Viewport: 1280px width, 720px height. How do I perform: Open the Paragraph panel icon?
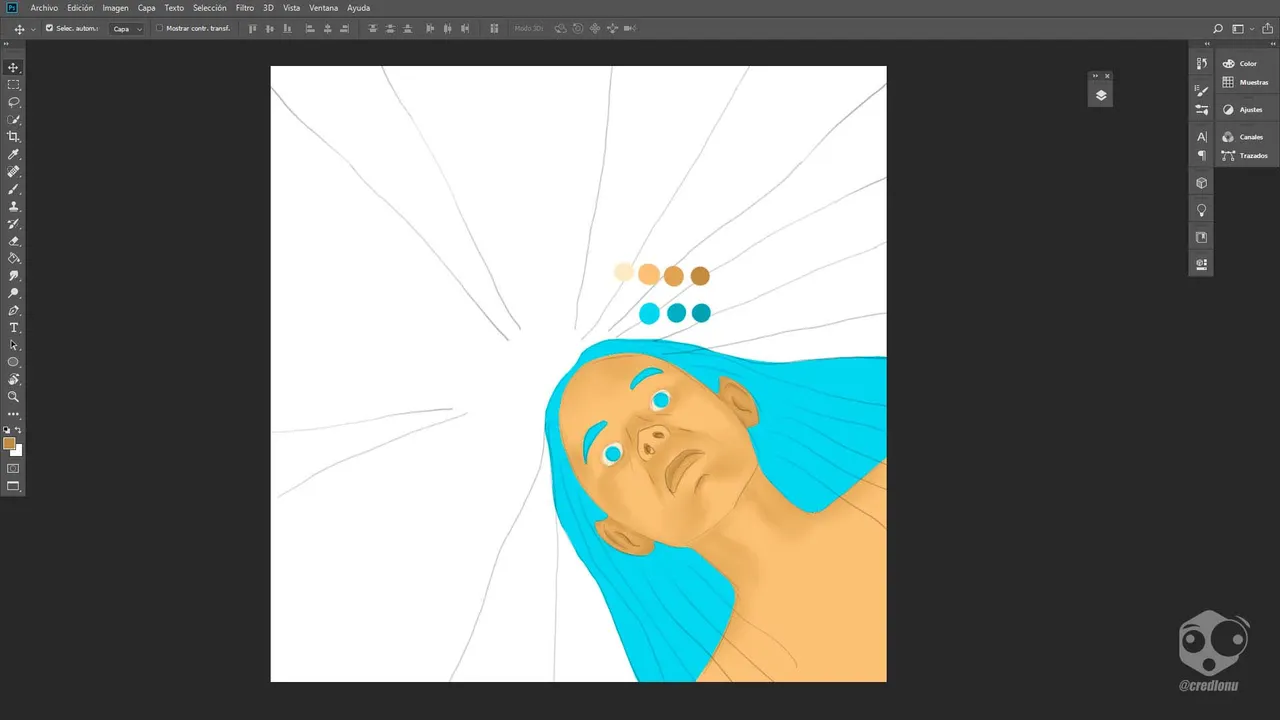[x=1201, y=155]
